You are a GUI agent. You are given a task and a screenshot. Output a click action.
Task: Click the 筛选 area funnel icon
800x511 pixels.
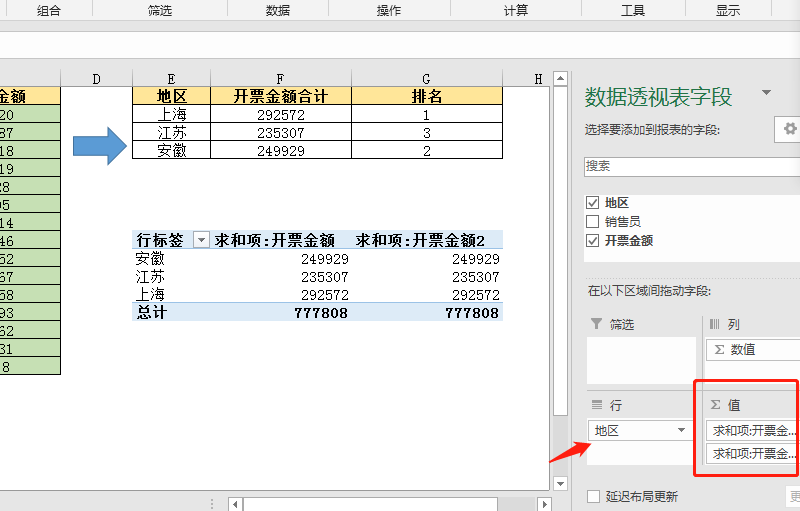pos(596,323)
